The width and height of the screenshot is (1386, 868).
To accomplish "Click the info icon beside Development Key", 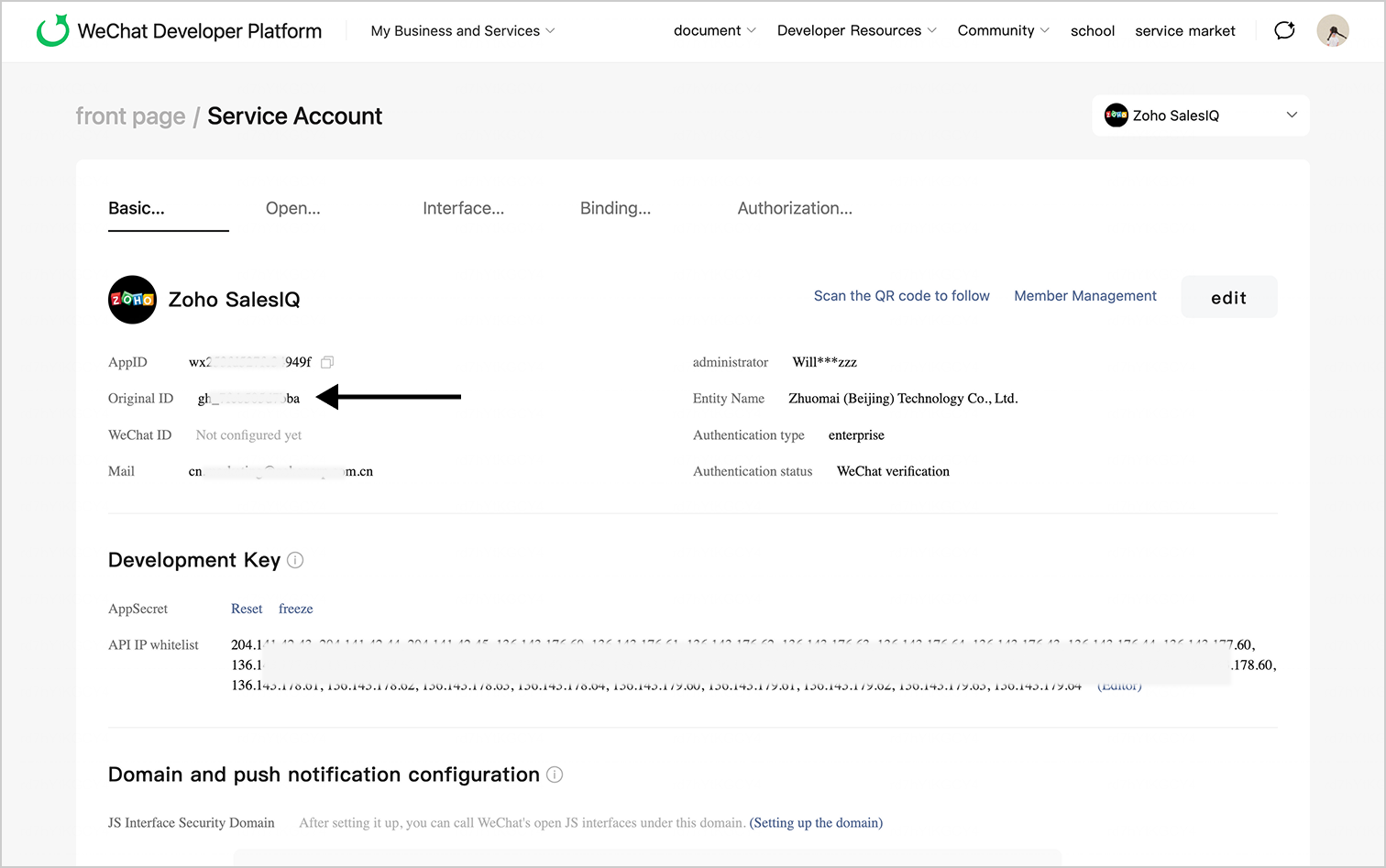I will 295,560.
